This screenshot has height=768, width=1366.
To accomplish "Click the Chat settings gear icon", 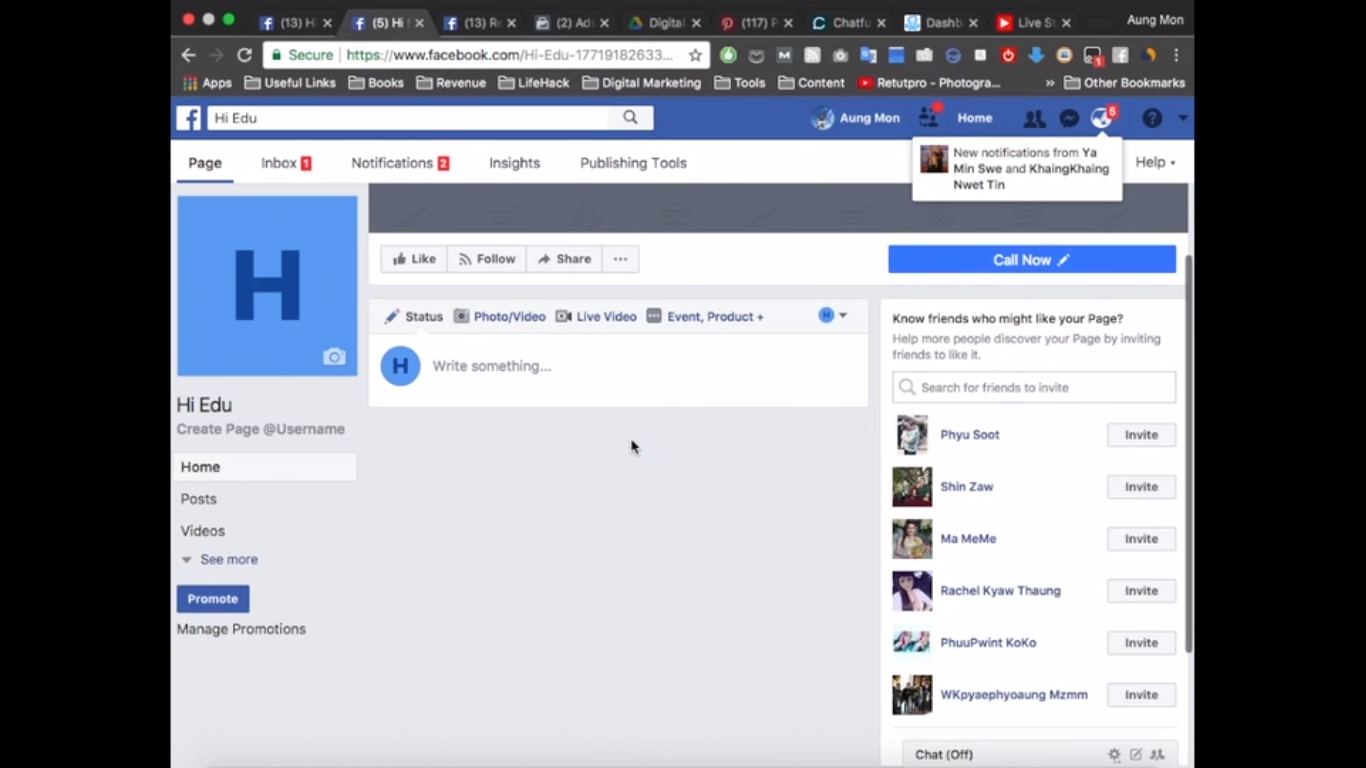I will tap(1114, 755).
